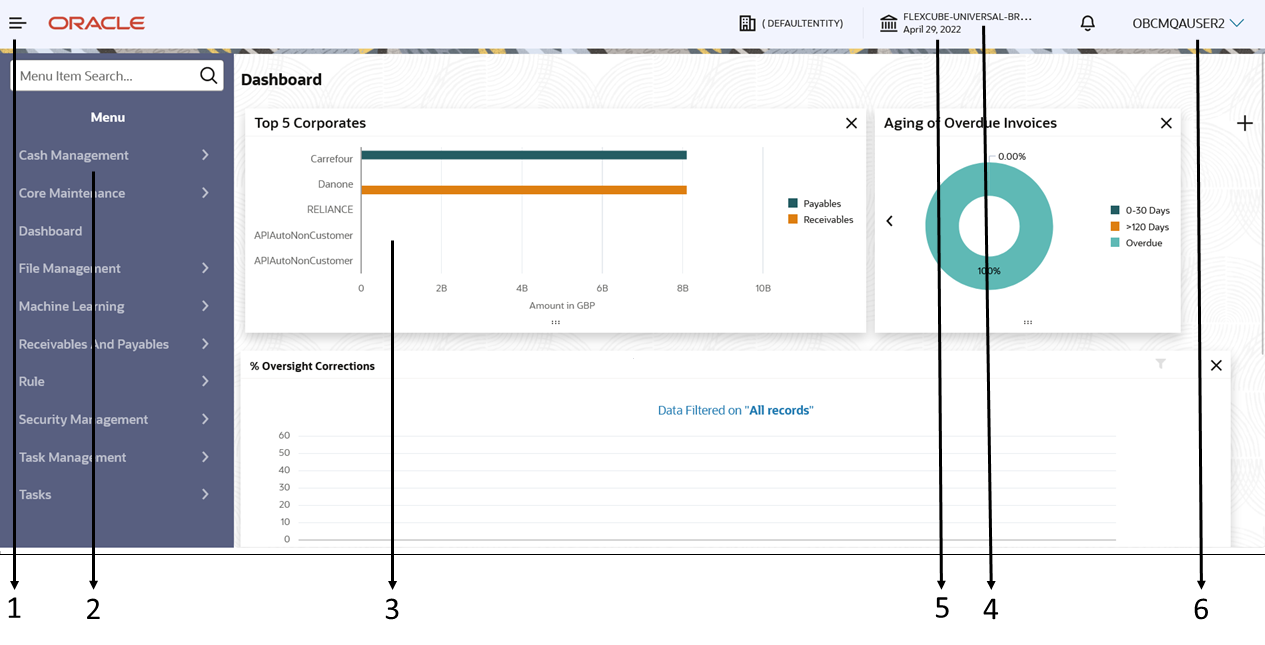Expand Tasks menu
Screen dimensions: 1265x645
point(114,494)
